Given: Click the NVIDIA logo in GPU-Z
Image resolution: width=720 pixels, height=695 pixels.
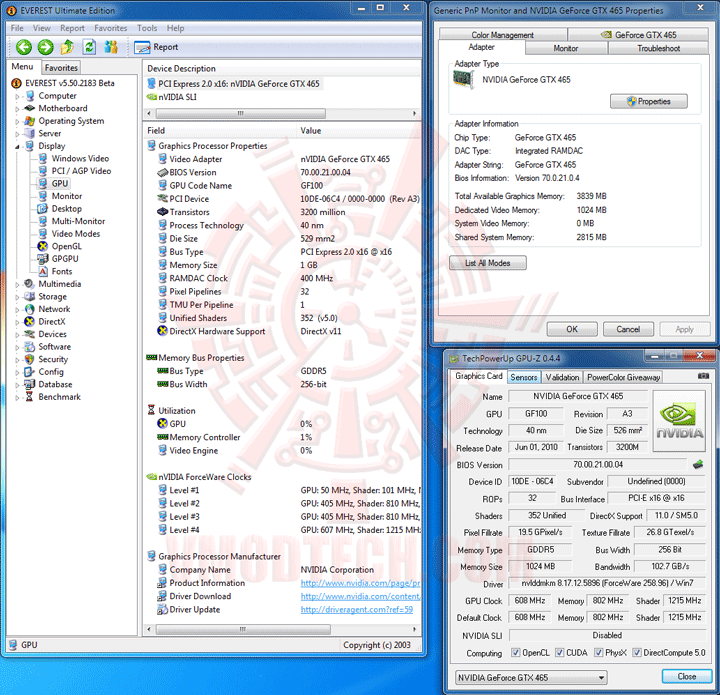Looking at the screenshot, I should point(679,421).
